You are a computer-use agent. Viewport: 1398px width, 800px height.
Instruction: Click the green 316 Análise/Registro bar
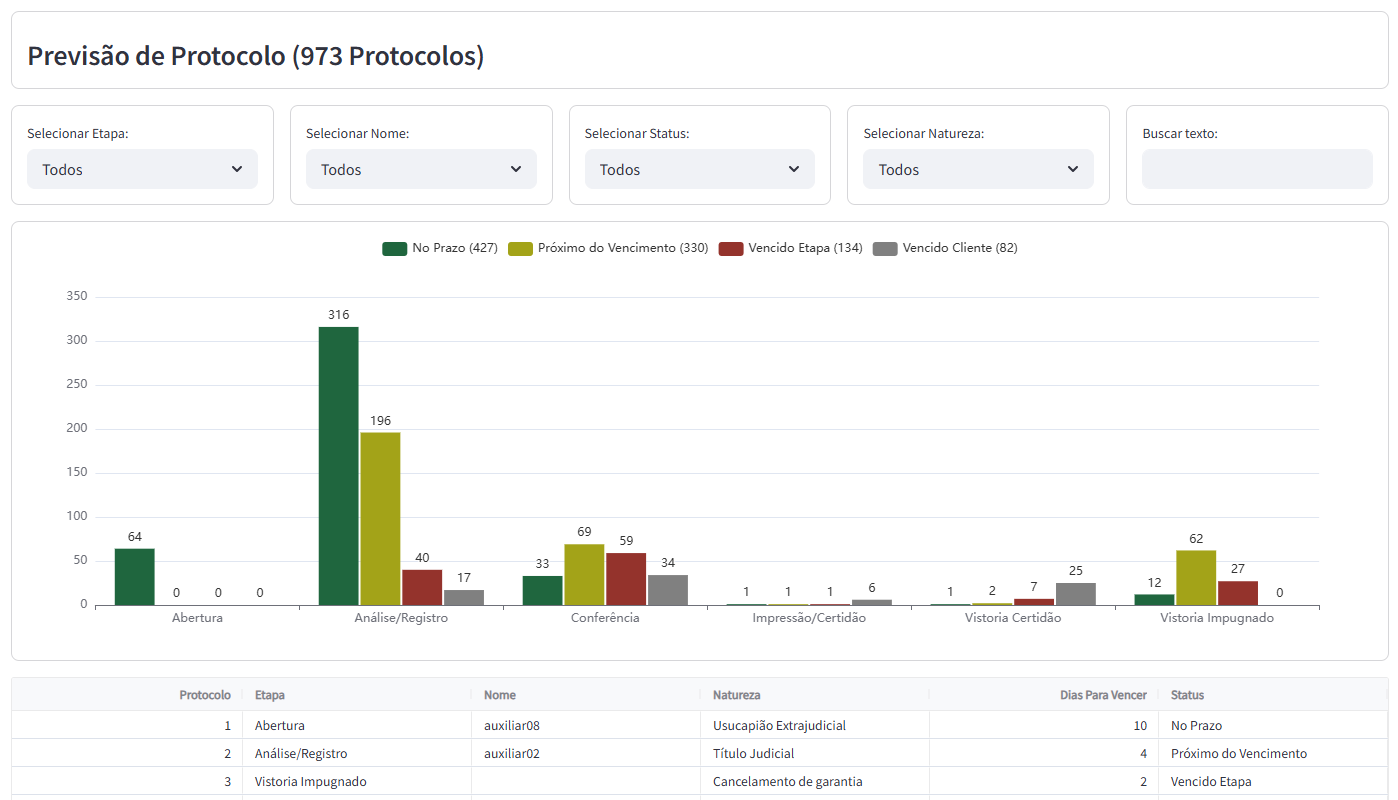click(x=338, y=465)
